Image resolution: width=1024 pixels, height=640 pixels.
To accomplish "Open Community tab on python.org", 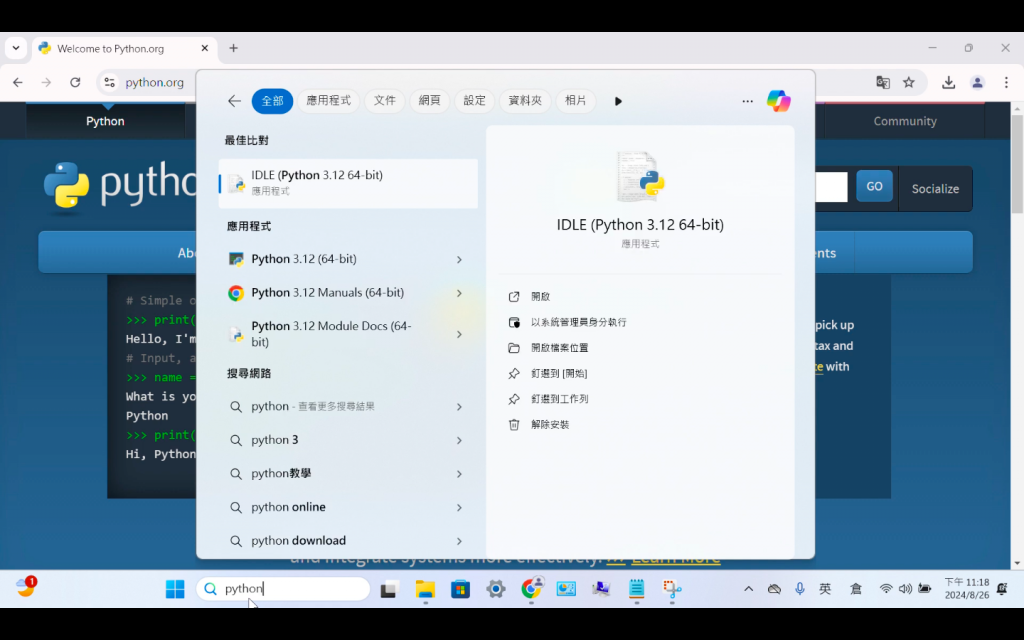I will (x=904, y=121).
